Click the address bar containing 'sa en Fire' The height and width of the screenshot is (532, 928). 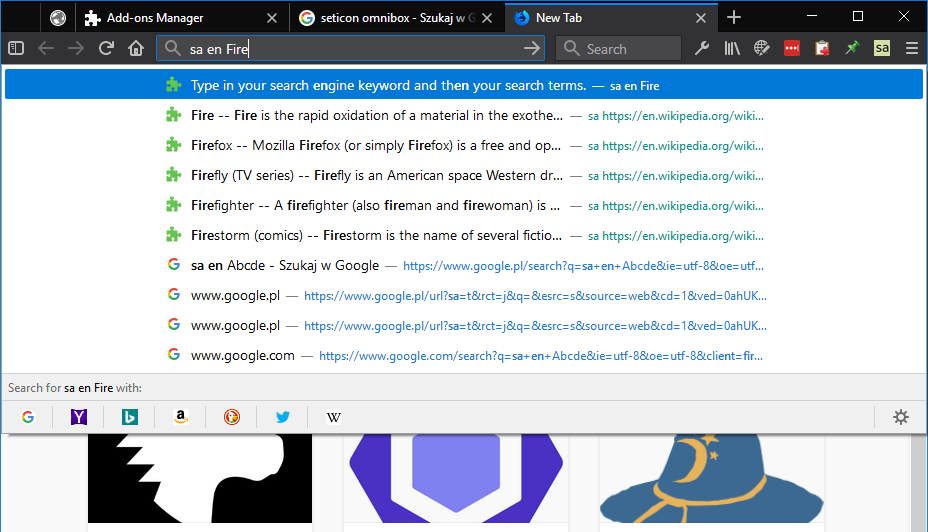[x=350, y=49]
